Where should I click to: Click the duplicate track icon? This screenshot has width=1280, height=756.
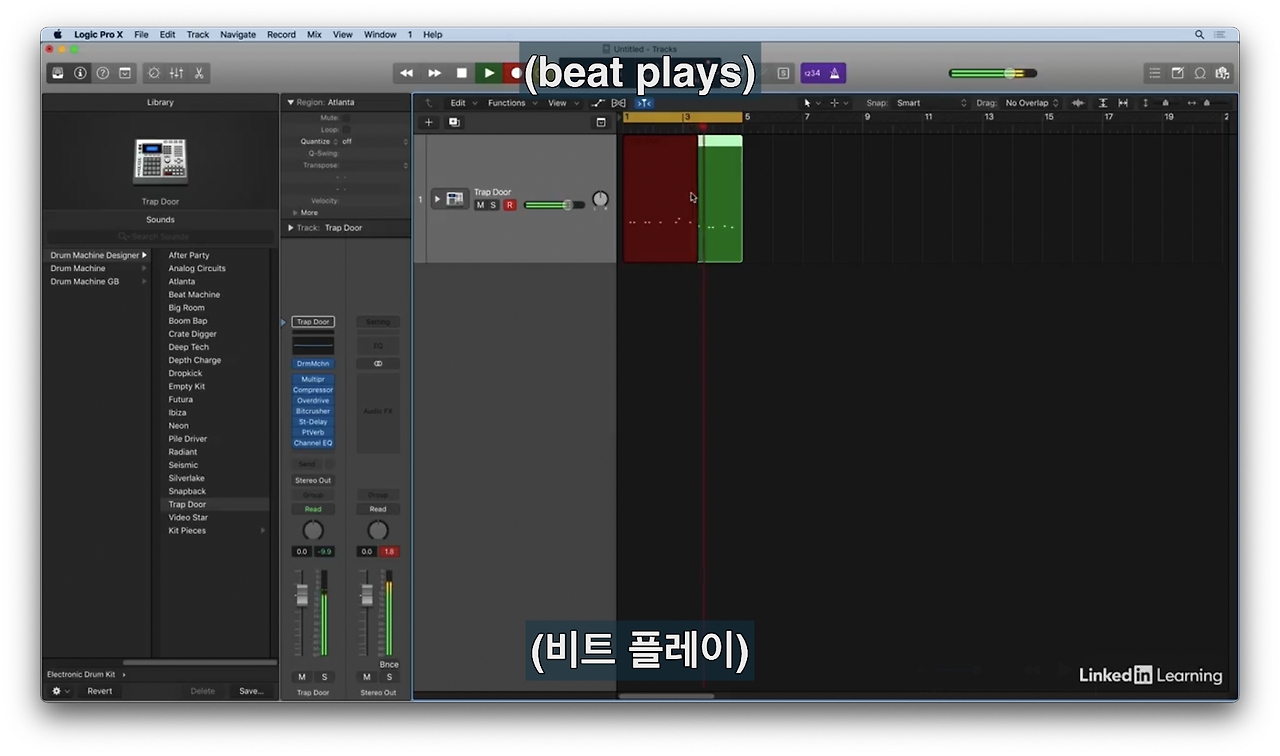(x=454, y=122)
